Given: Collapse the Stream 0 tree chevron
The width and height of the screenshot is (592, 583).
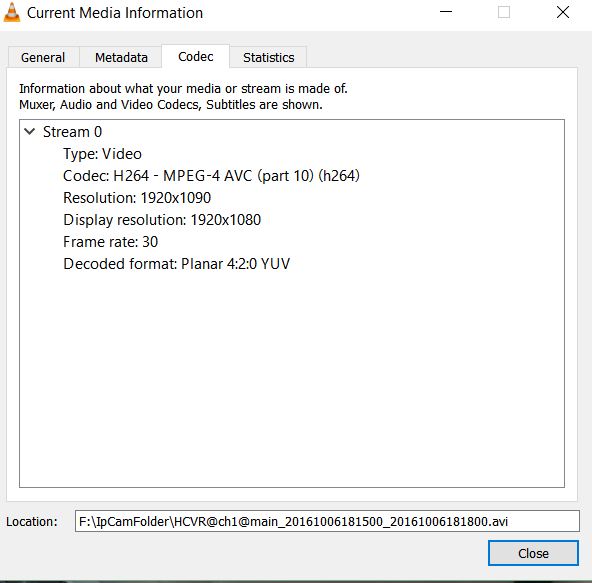Looking at the screenshot, I should click(29, 132).
